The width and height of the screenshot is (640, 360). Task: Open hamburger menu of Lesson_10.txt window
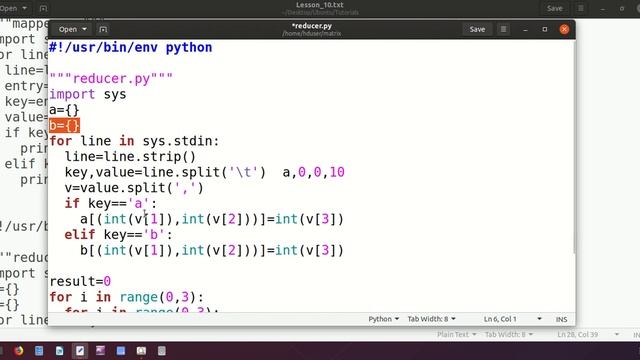click(x=580, y=8)
